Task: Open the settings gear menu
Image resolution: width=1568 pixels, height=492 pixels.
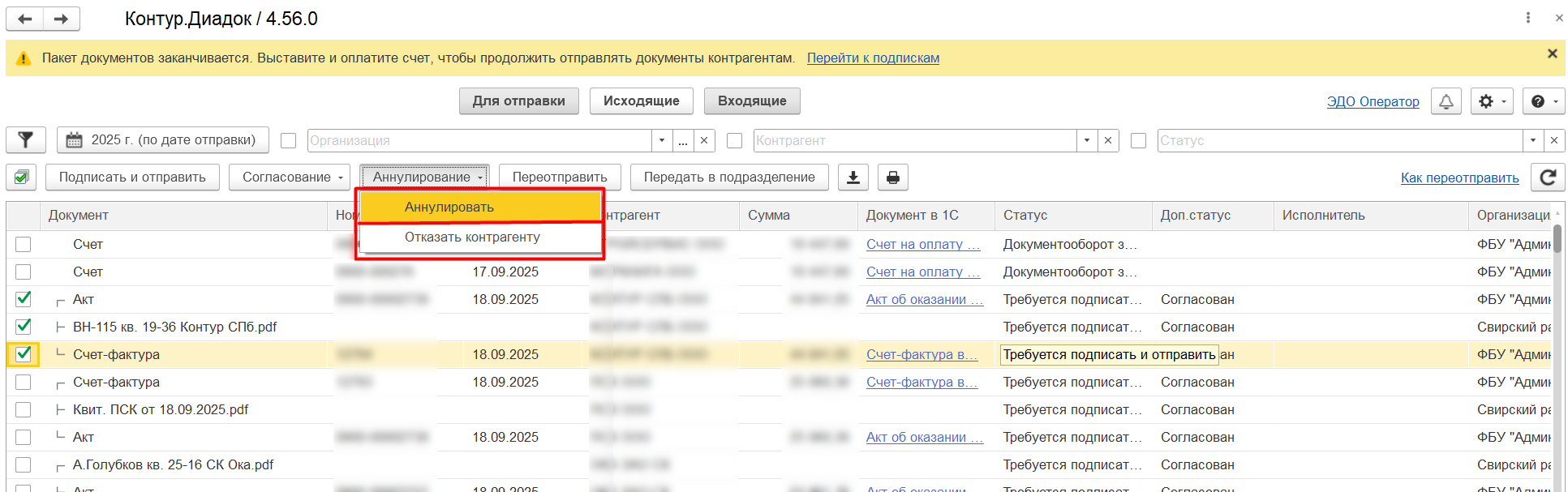Action: pos(1491,101)
